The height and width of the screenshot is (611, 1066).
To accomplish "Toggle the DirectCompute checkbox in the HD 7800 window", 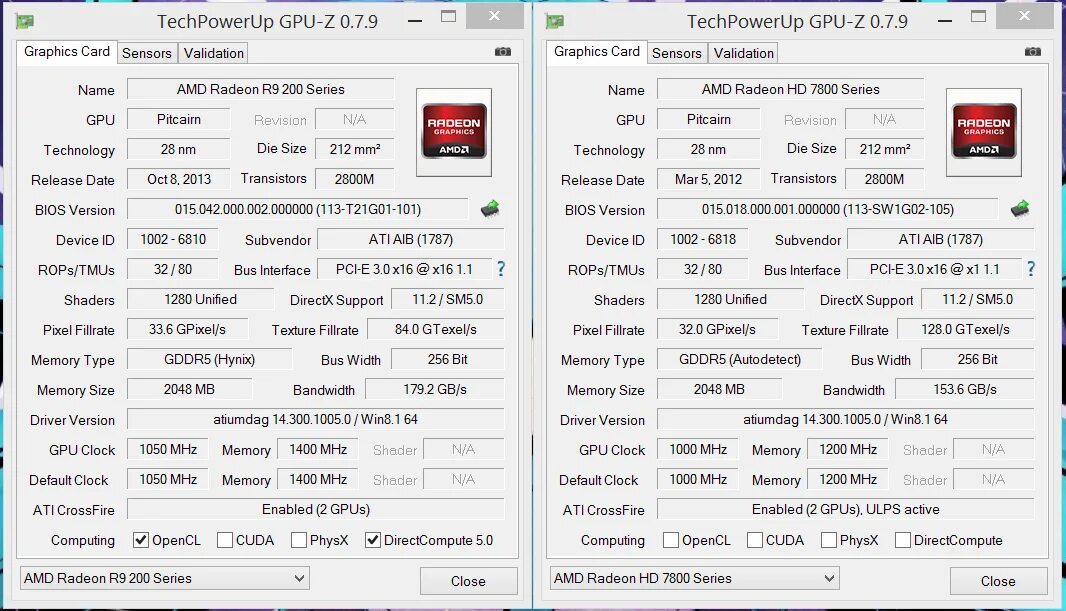I will point(903,540).
